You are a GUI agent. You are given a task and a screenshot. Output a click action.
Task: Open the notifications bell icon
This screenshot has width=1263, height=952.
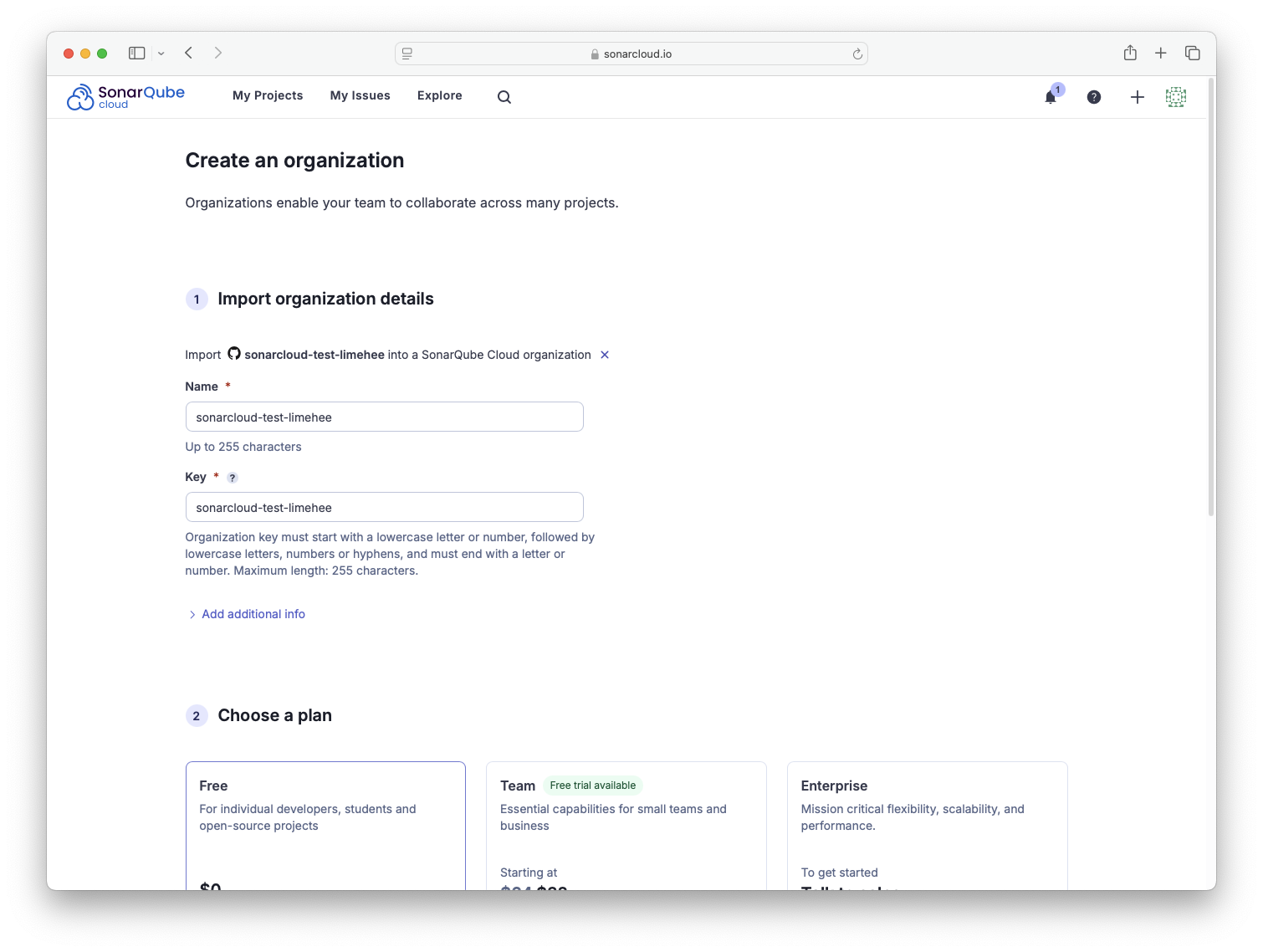[x=1051, y=97]
